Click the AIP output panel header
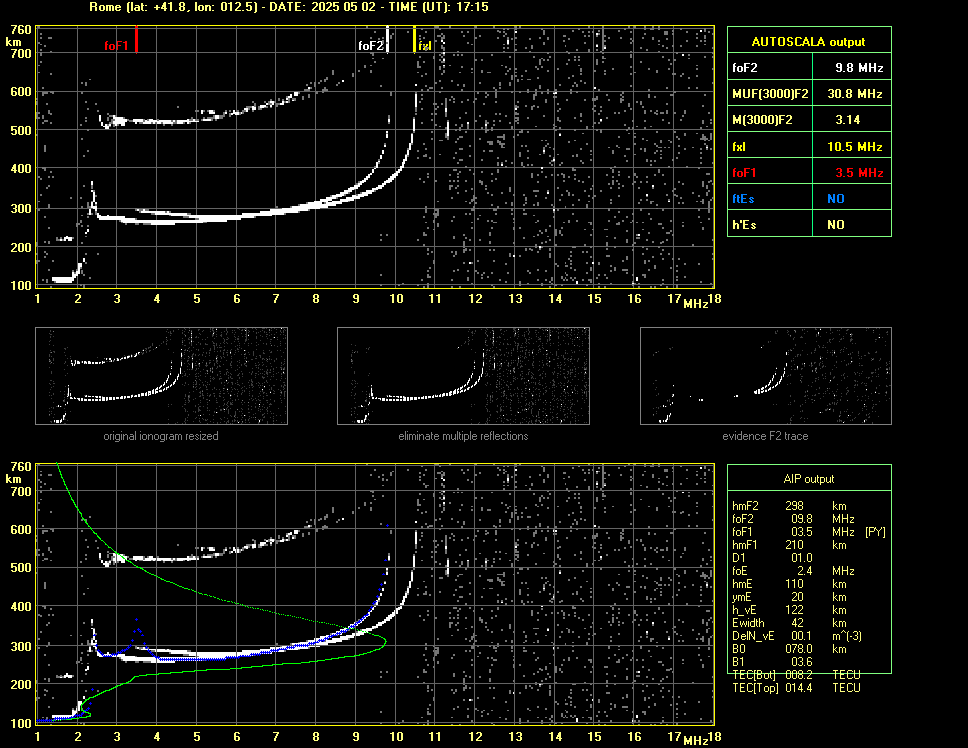Viewport: 968px width, 748px height. pos(809,479)
